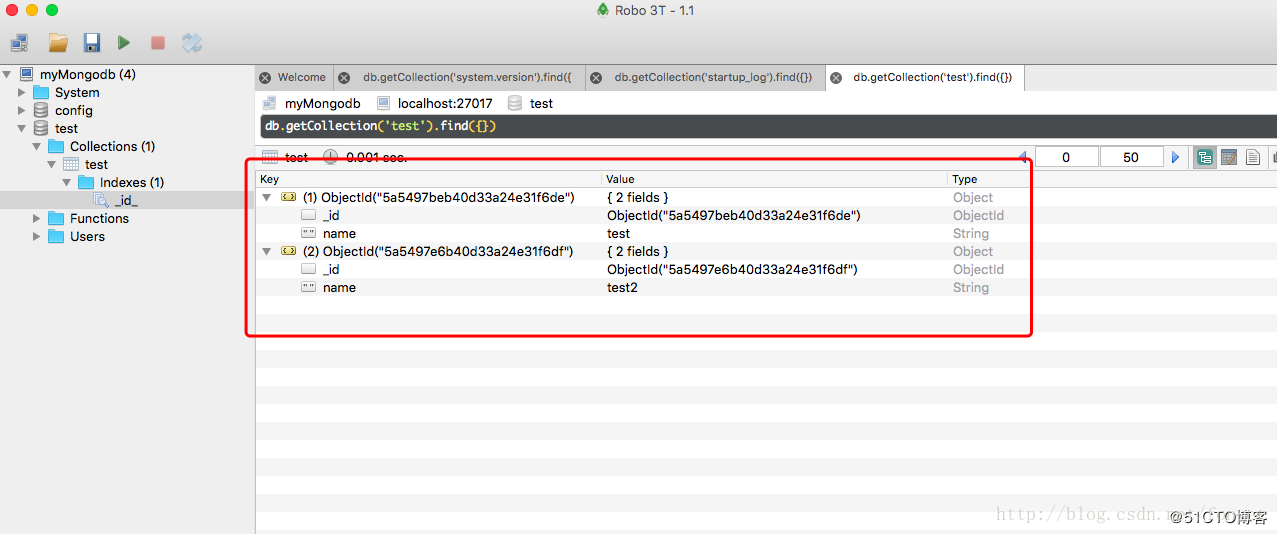Screen dimensions: 1277x534
Task: Click the myMongodb connection label above the query
Action: coord(322,103)
